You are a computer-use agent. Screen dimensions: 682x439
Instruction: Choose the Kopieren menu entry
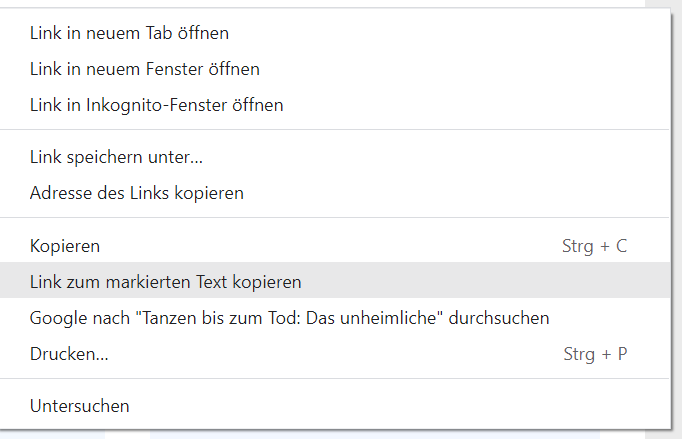click(x=65, y=246)
